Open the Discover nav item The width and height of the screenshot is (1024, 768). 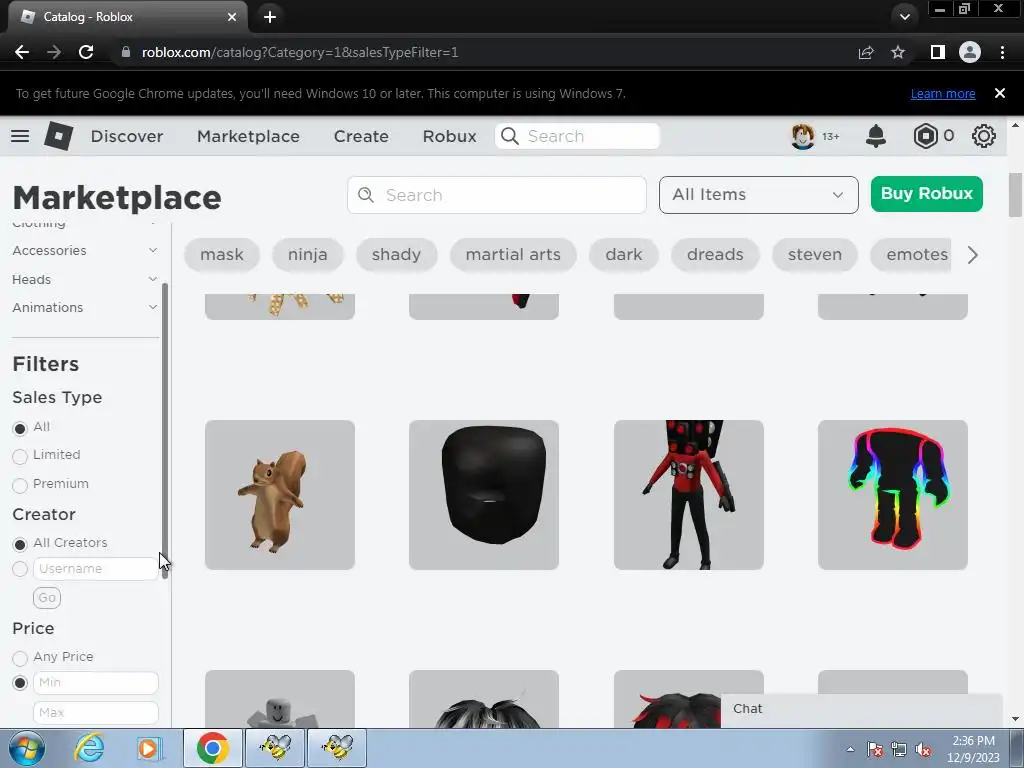click(127, 136)
